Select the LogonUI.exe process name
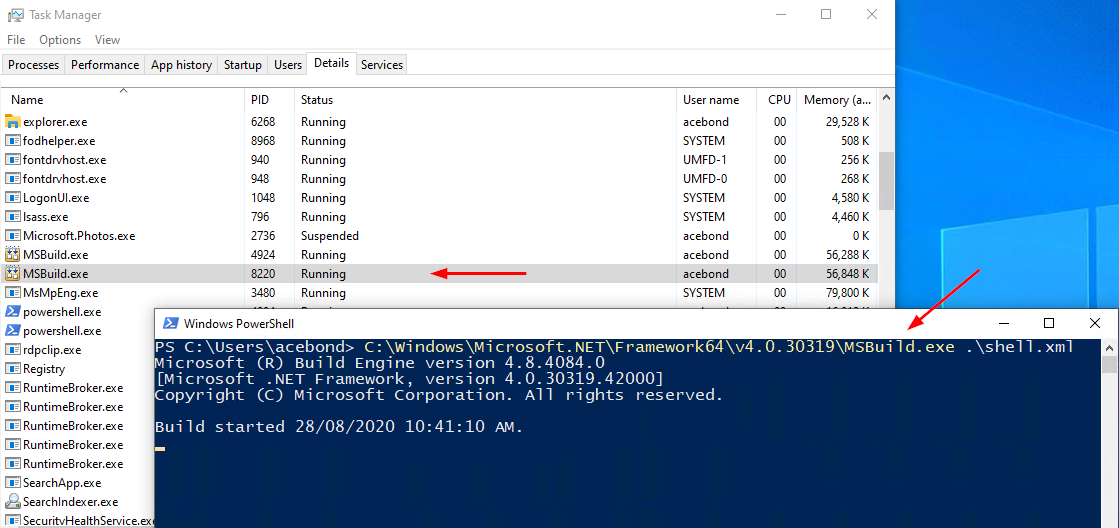The height and width of the screenshot is (528, 1119). click(56, 198)
